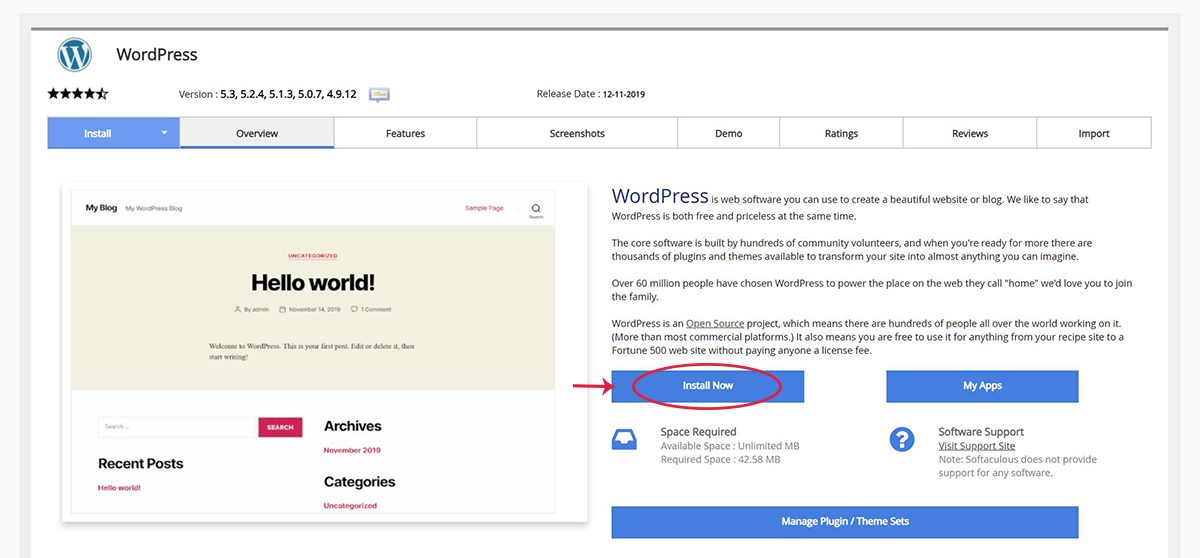Click the Software Support heading

(x=981, y=432)
